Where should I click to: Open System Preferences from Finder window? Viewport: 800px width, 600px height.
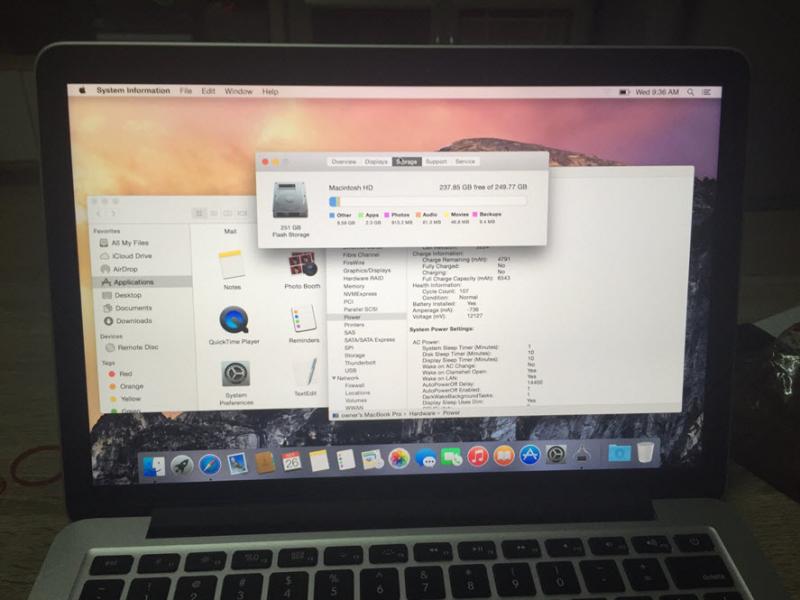236,375
